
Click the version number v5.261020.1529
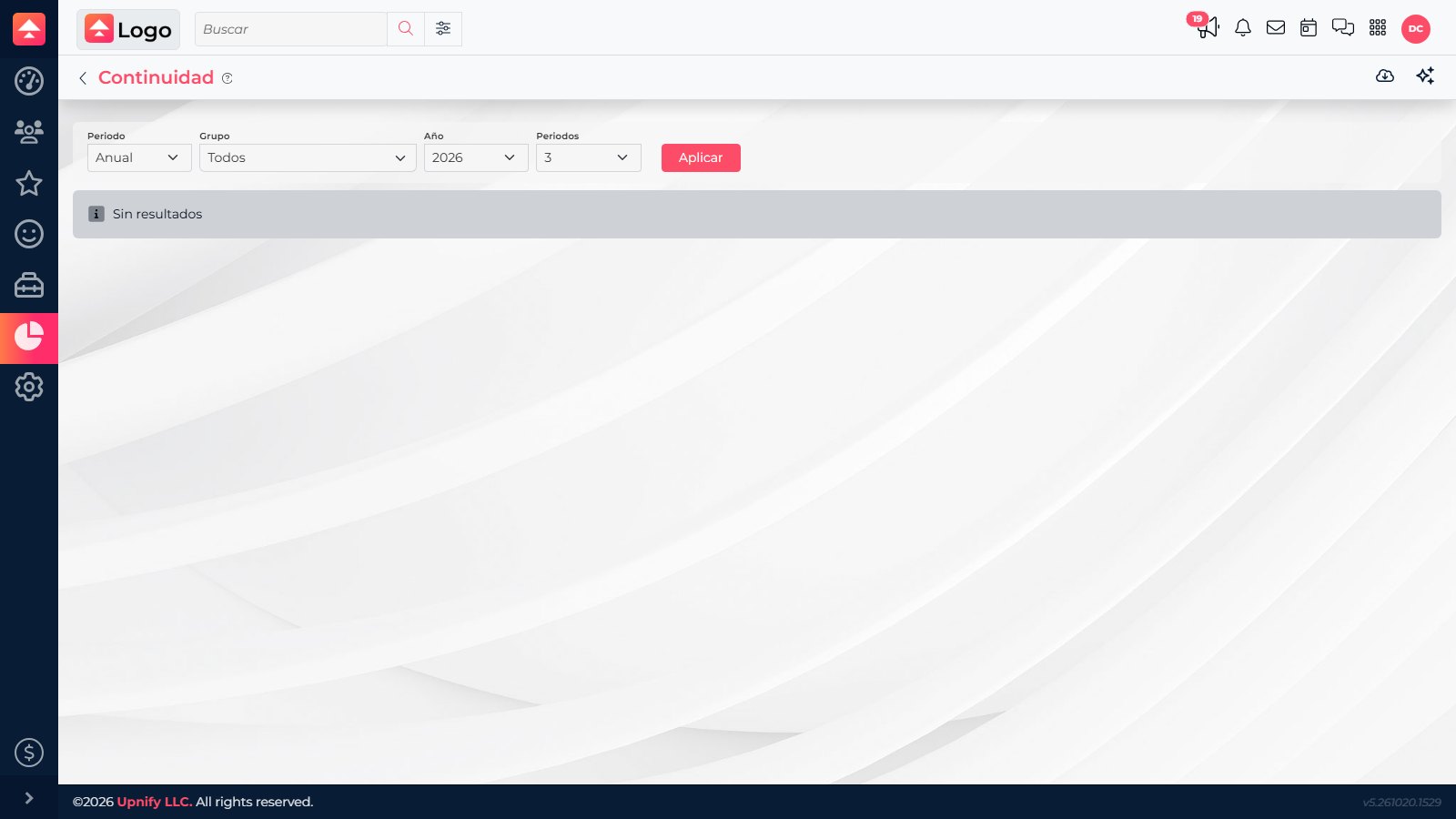pyautogui.click(x=1401, y=802)
